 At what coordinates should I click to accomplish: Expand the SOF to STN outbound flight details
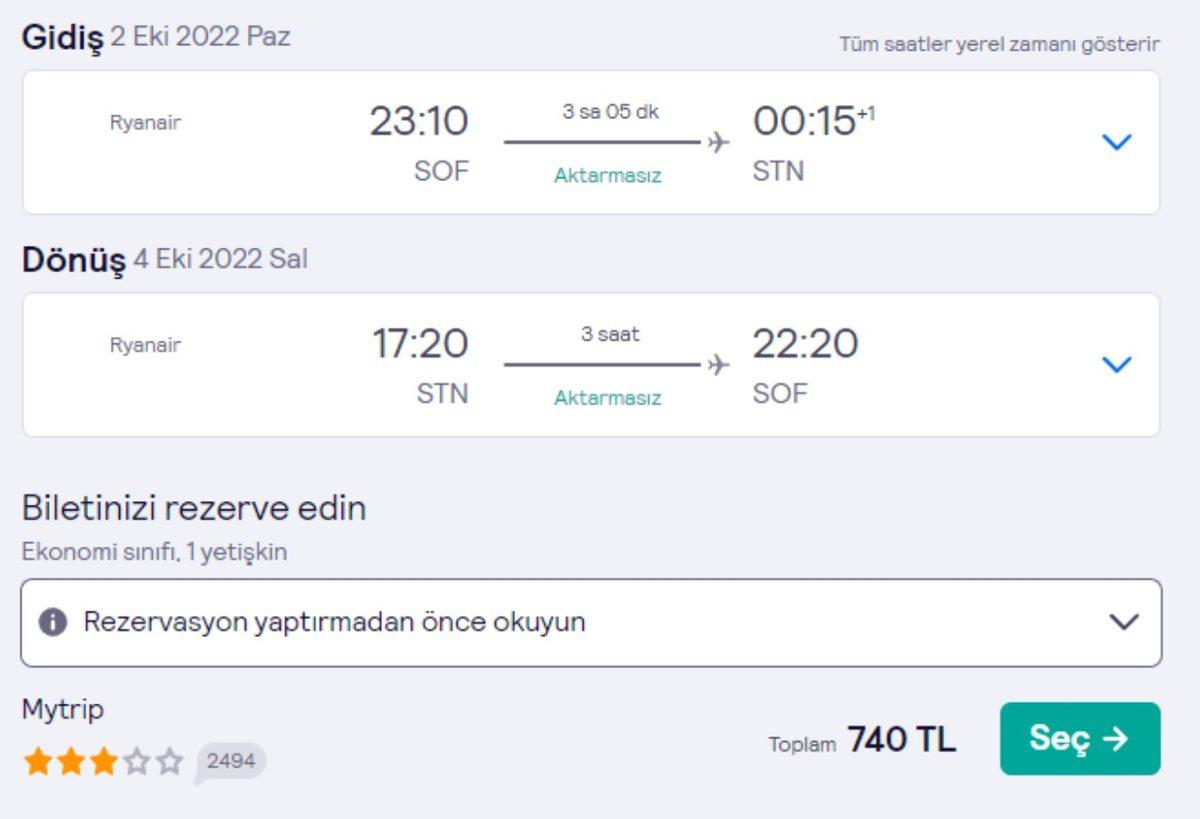pyautogui.click(x=1116, y=143)
